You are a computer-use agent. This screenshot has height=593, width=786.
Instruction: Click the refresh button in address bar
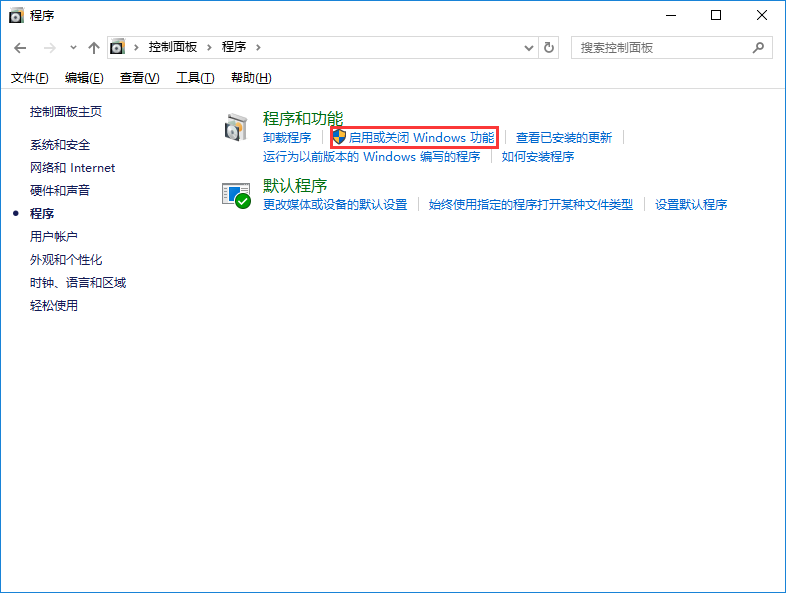point(549,47)
